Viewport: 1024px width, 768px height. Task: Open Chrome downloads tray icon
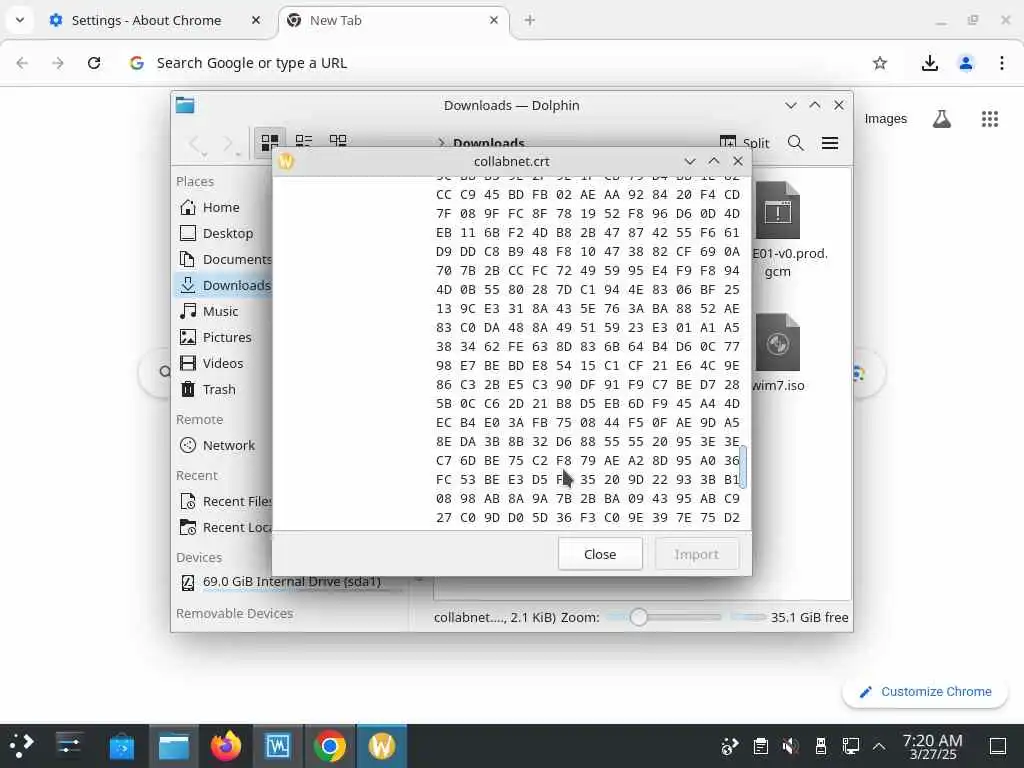929,63
